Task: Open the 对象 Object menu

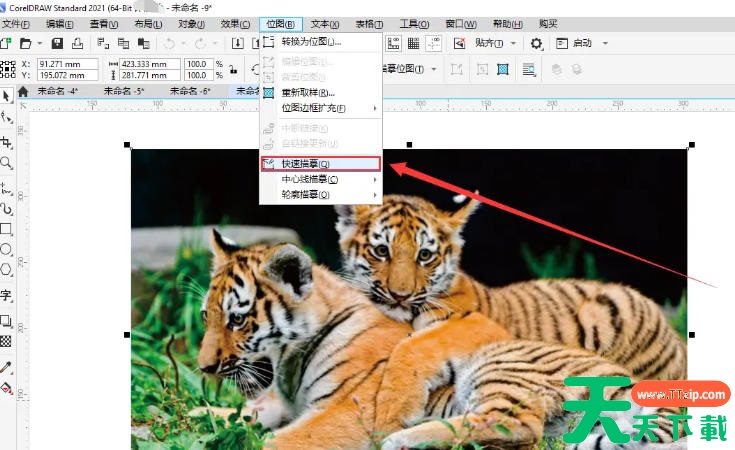Action: pos(191,24)
